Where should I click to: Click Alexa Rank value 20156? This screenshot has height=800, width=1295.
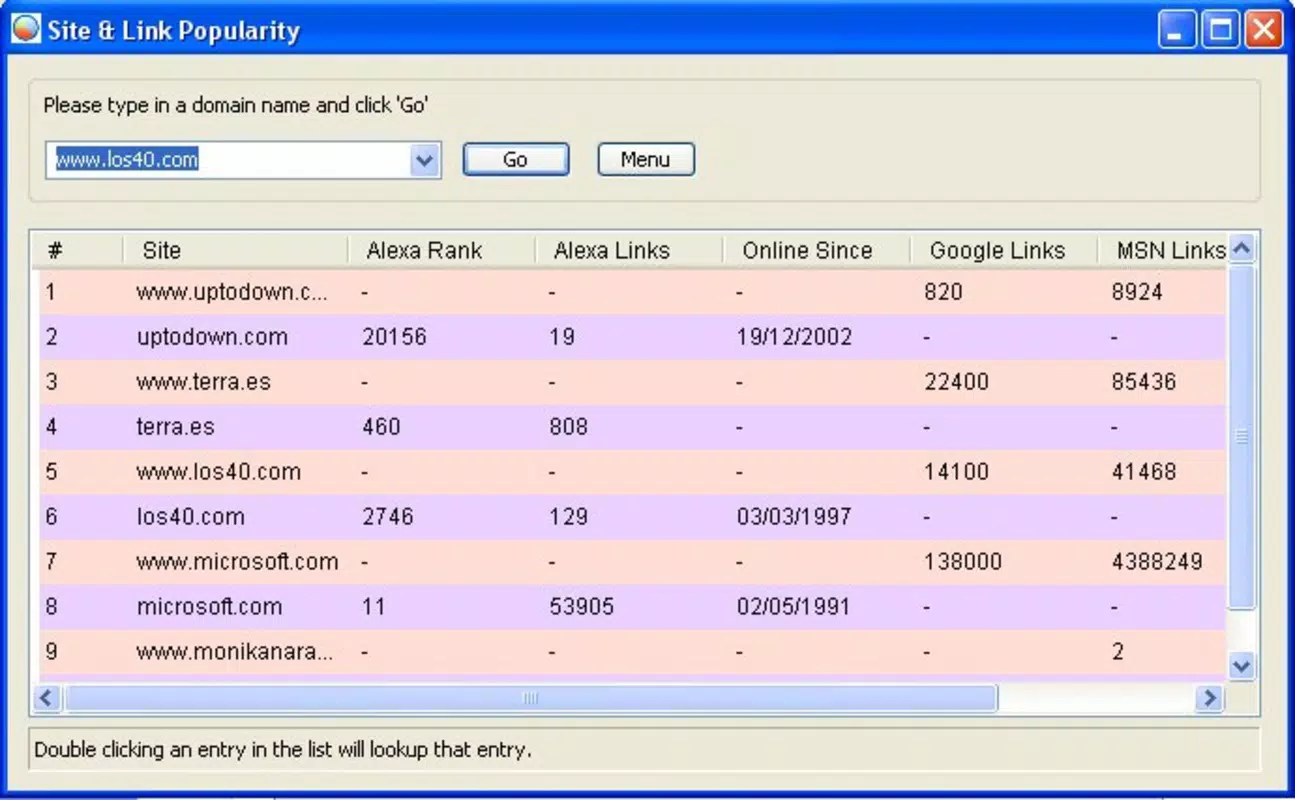pyautogui.click(x=394, y=337)
